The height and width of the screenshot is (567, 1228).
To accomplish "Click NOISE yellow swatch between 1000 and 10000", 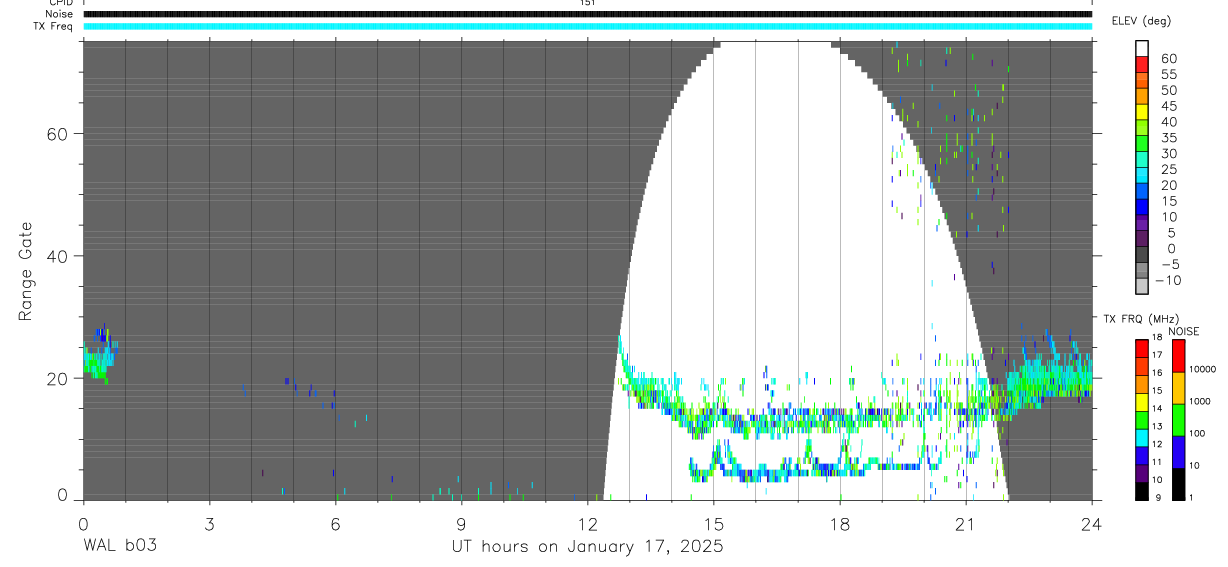I will coord(1177,387).
